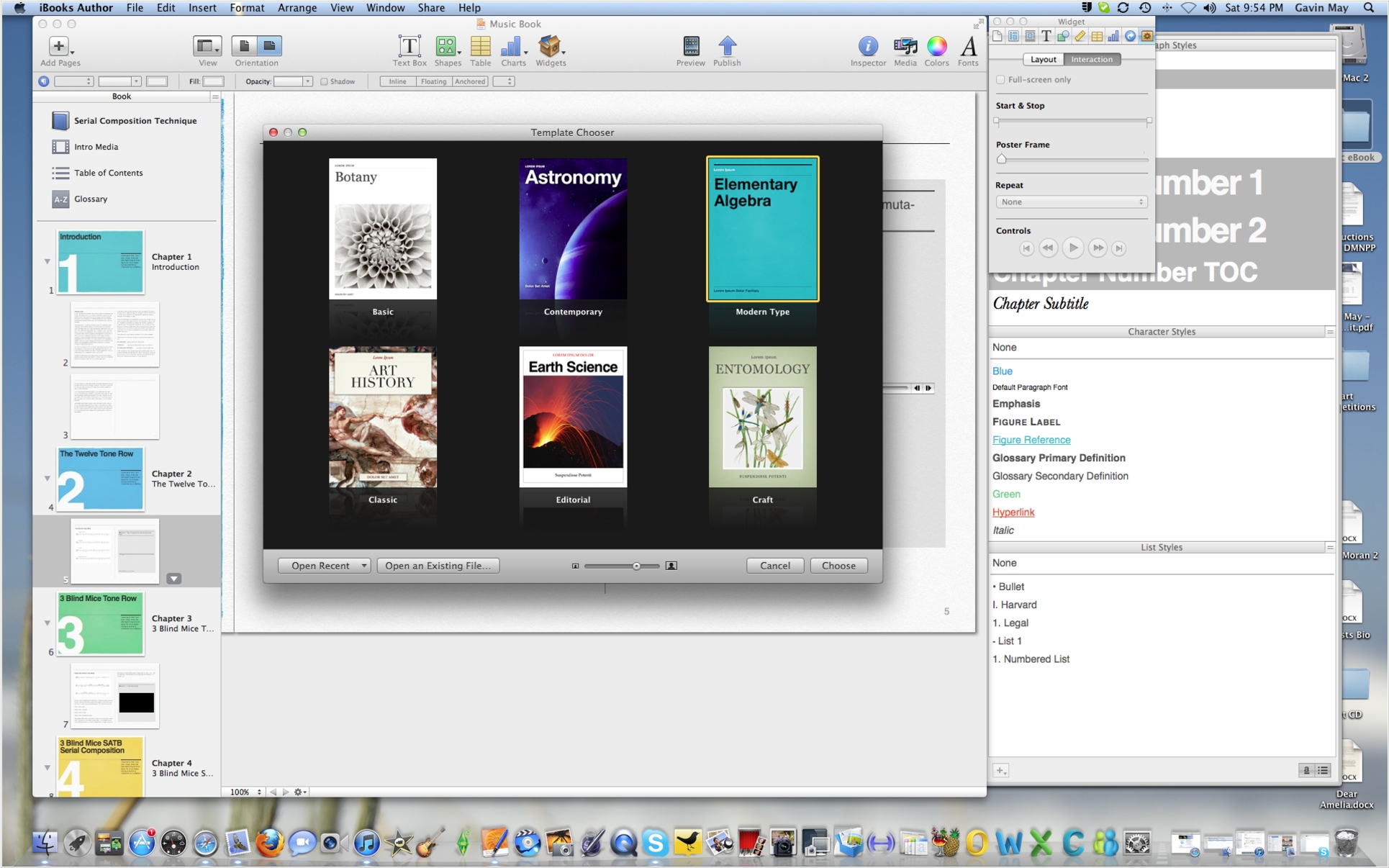Open the Colors wheel icon

click(x=936, y=47)
